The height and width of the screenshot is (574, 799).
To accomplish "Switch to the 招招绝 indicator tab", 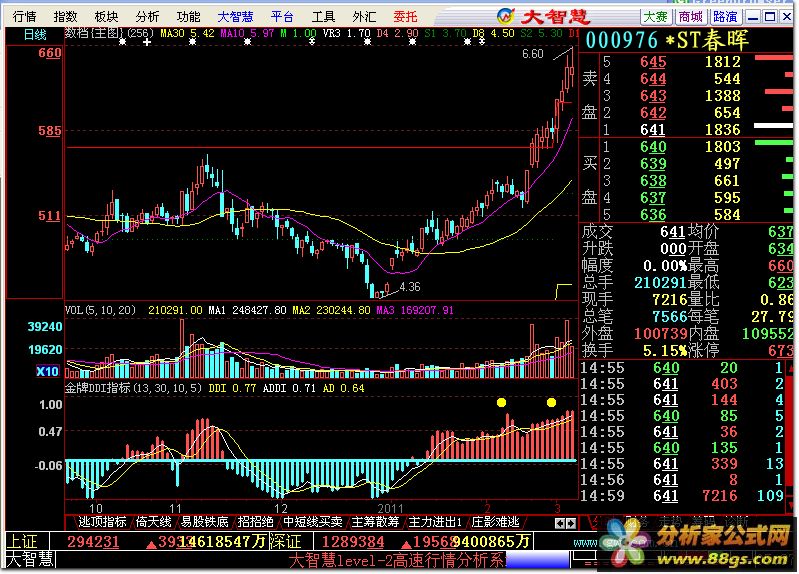I will coord(255,522).
